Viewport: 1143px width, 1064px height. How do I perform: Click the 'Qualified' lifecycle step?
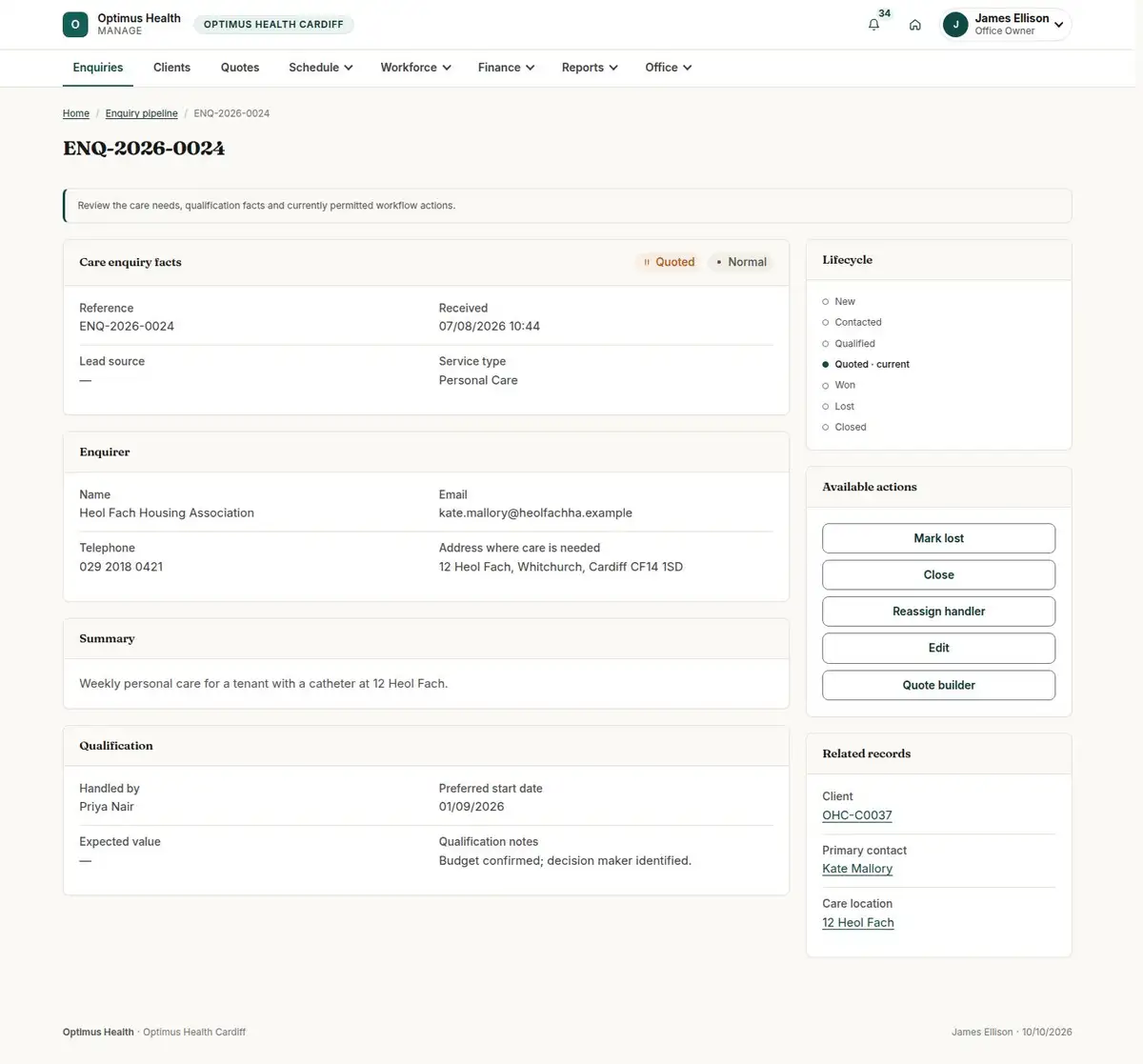click(849, 343)
